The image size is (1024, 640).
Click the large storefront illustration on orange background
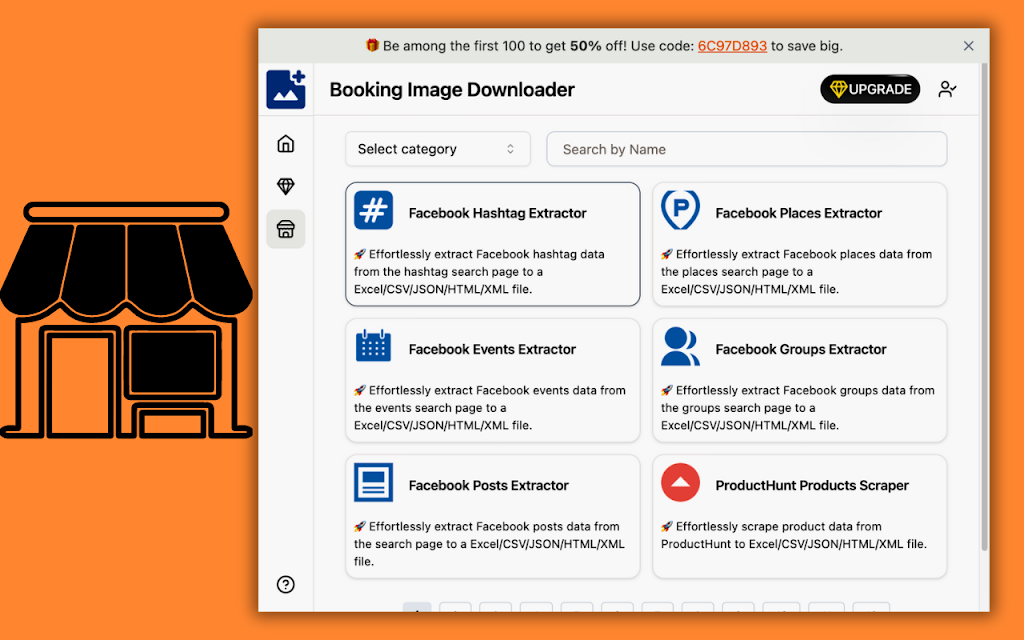tap(126, 320)
